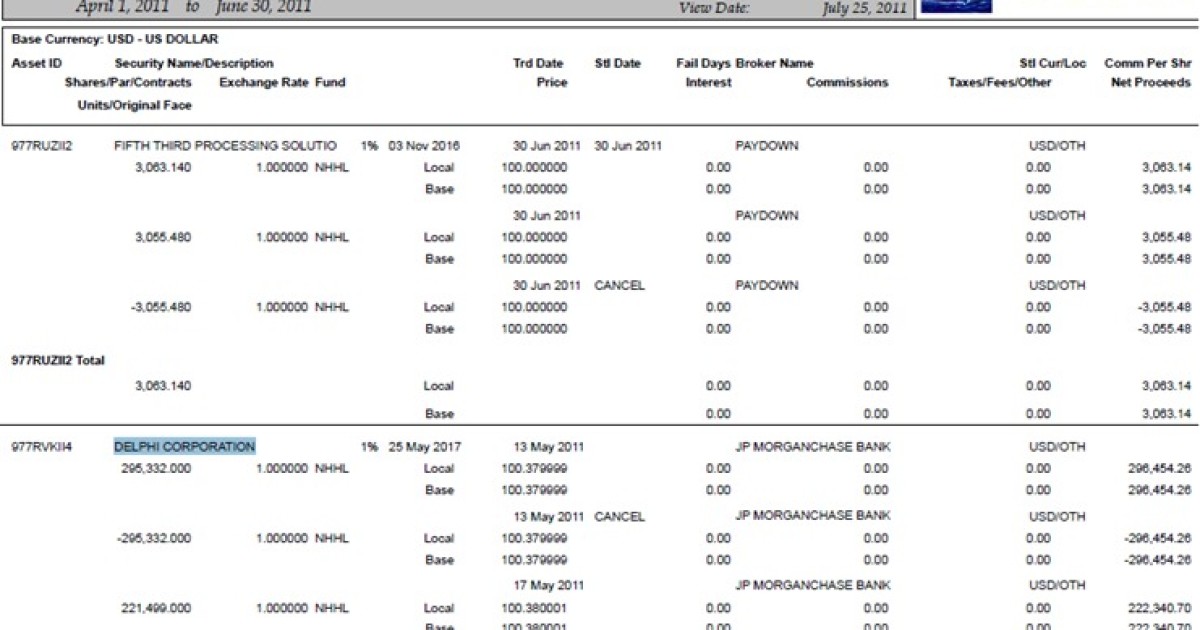The height and width of the screenshot is (630, 1200).
Task: Click the FIFTH THIRD PROCESSING SOLUTIO security name
Action: click(x=226, y=146)
